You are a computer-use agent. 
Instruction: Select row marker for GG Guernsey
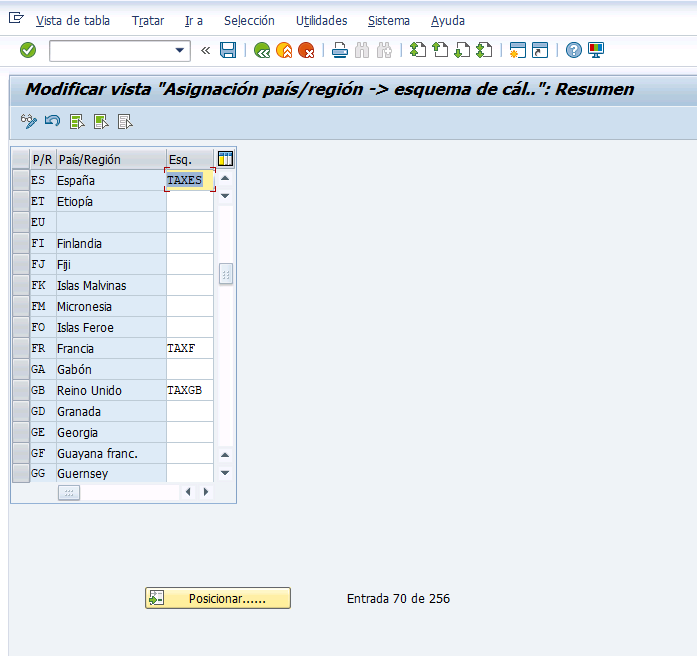21,473
